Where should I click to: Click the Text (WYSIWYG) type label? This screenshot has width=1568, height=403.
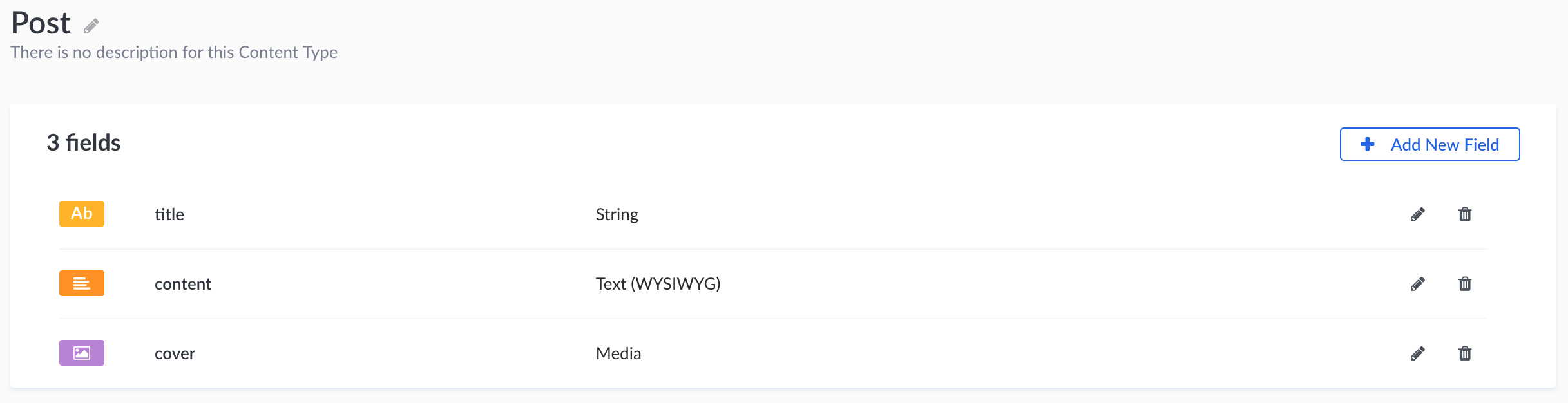[x=658, y=284]
